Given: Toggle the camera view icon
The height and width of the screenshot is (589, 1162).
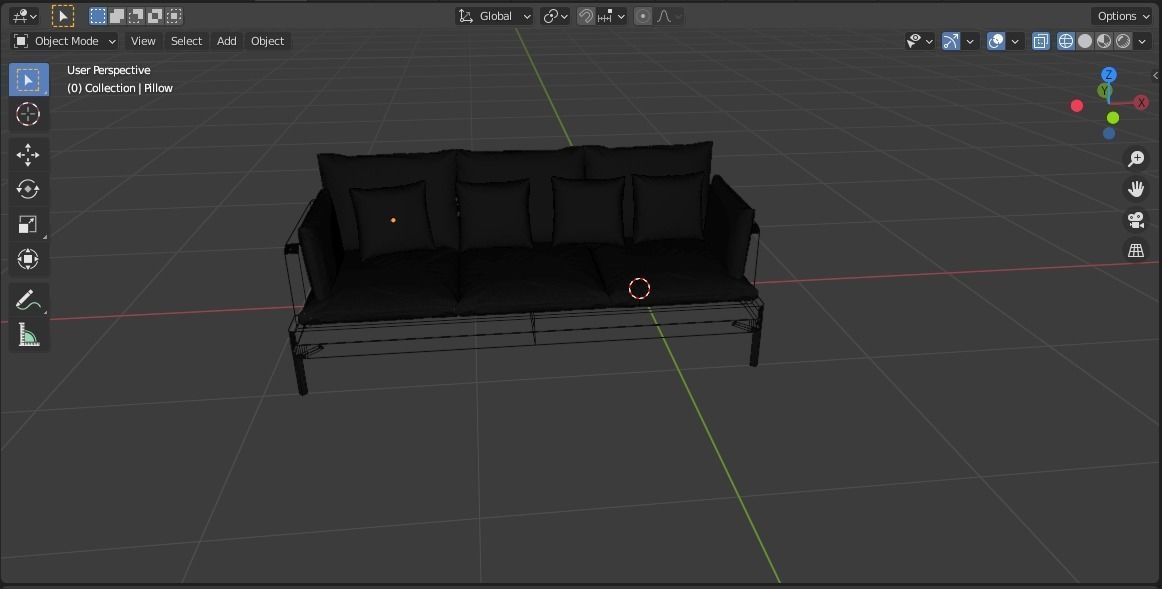Looking at the screenshot, I should (x=1135, y=219).
